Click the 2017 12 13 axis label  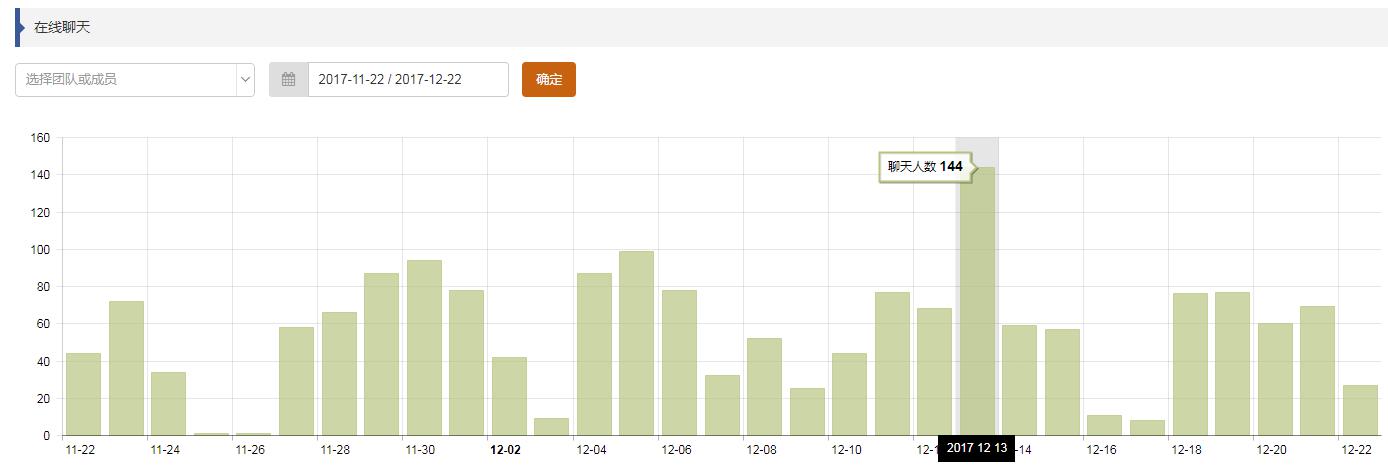(x=977, y=448)
